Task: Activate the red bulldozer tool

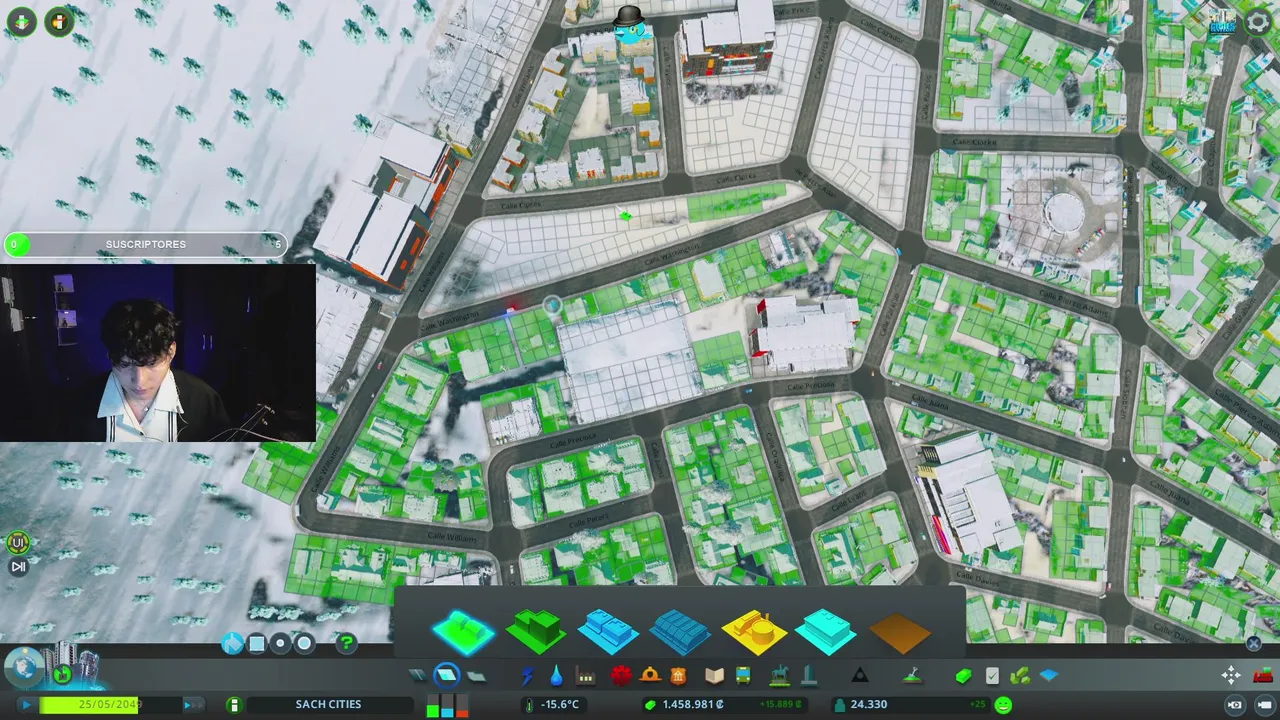Action: click(1262, 677)
